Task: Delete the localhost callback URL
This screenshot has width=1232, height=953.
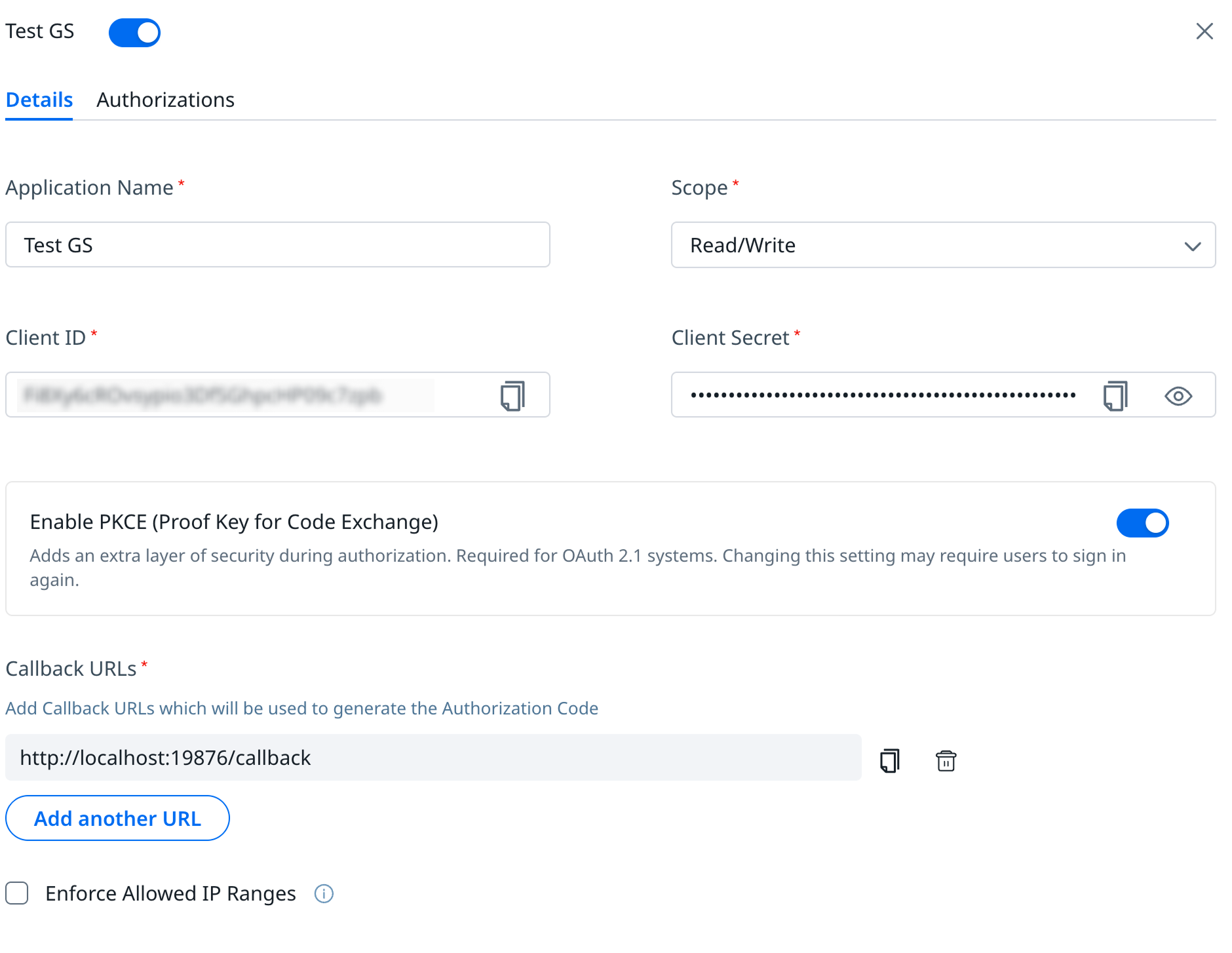Action: (x=946, y=760)
